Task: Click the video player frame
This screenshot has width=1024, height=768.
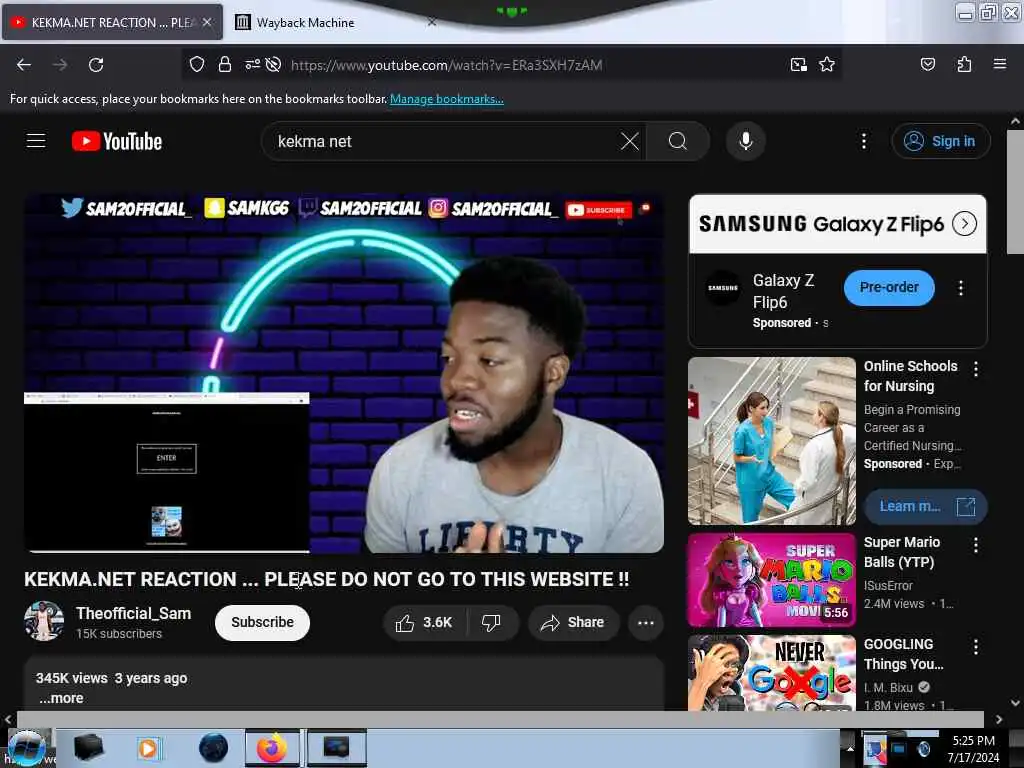Action: click(x=344, y=374)
